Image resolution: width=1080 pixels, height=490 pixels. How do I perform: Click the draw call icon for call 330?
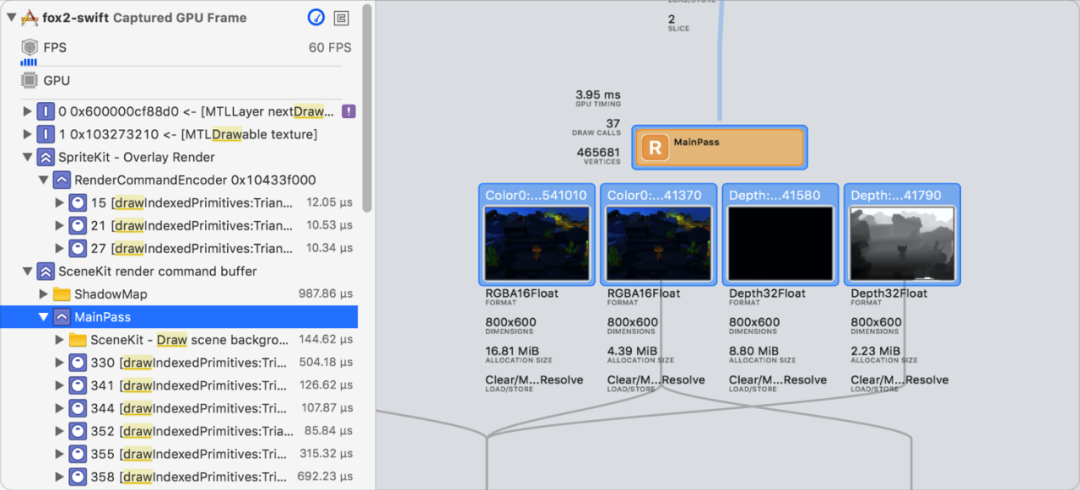click(77, 363)
